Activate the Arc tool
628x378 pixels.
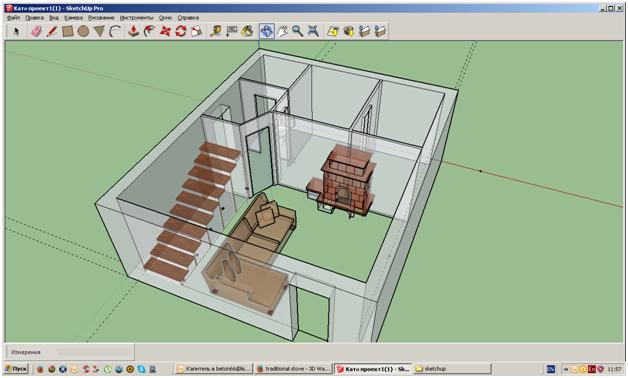pyautogui.click(x=115, y=31)
